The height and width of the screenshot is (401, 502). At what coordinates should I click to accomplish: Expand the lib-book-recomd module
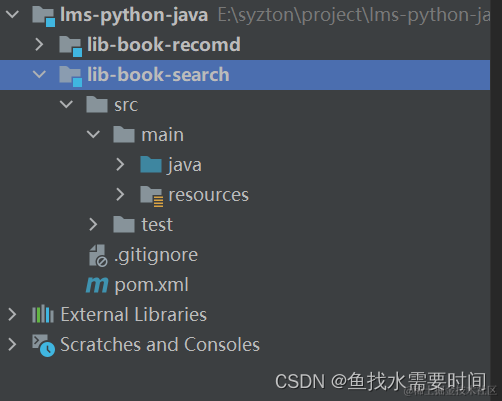click(39, 44)
